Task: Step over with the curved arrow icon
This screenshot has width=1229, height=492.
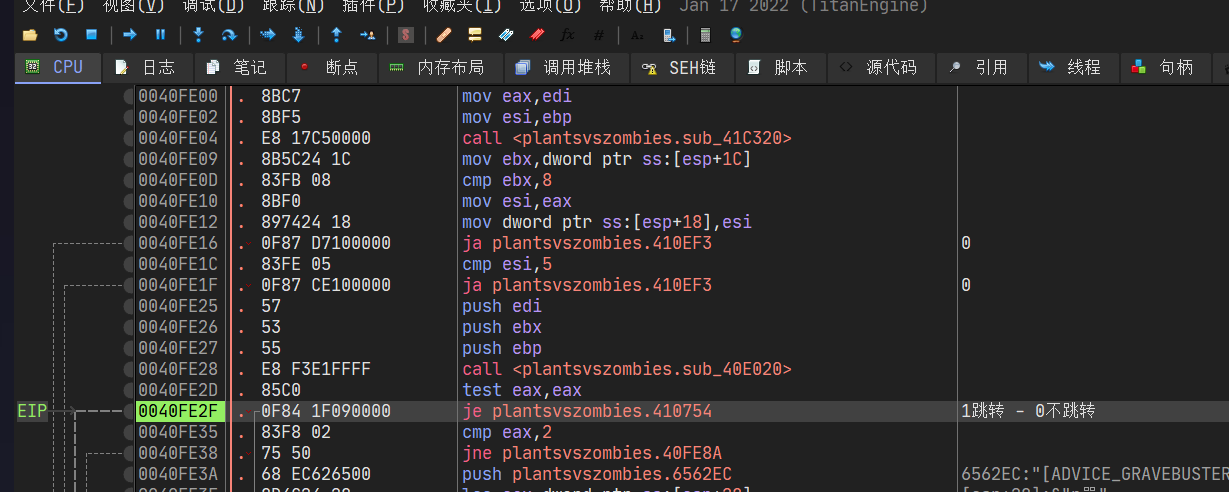Action: tap(229, 35)
